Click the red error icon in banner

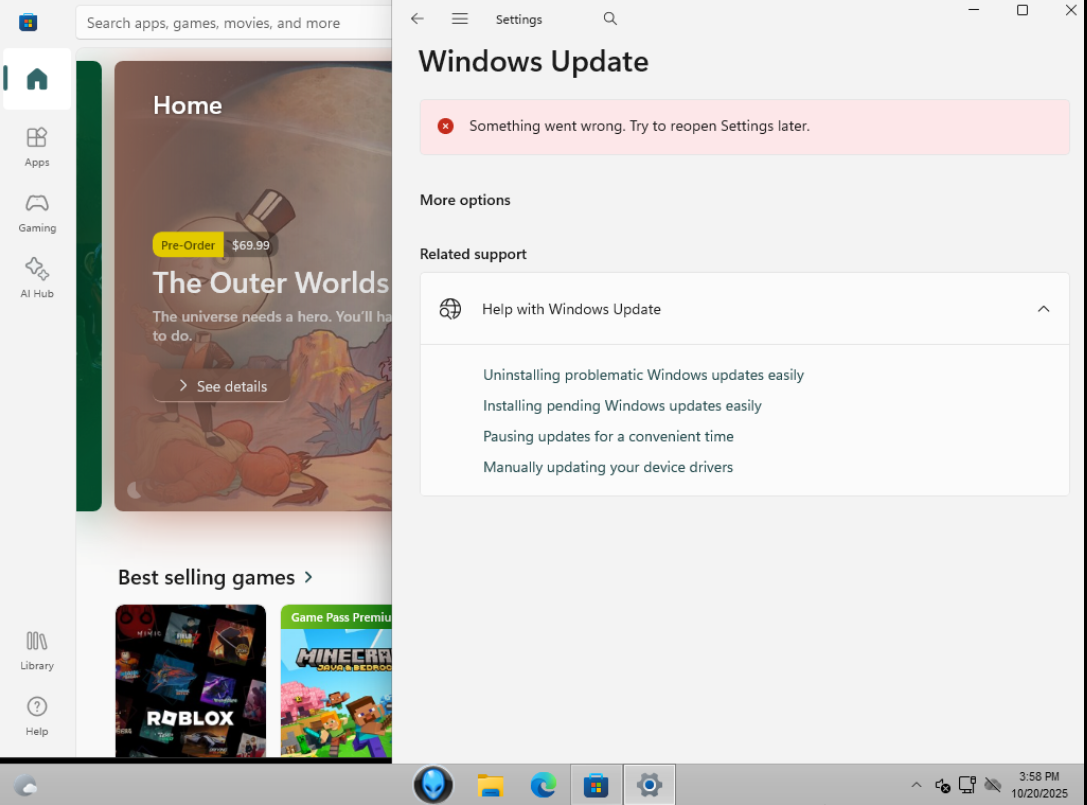(x=445, y=126)
